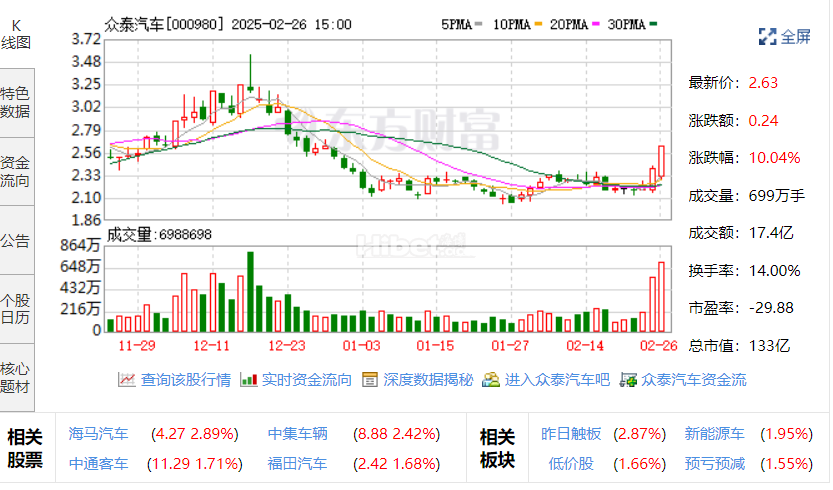Click 新能源车 change value (1.95%)
This screenshot has width=833, height=490.
click(x=786, y=434)
